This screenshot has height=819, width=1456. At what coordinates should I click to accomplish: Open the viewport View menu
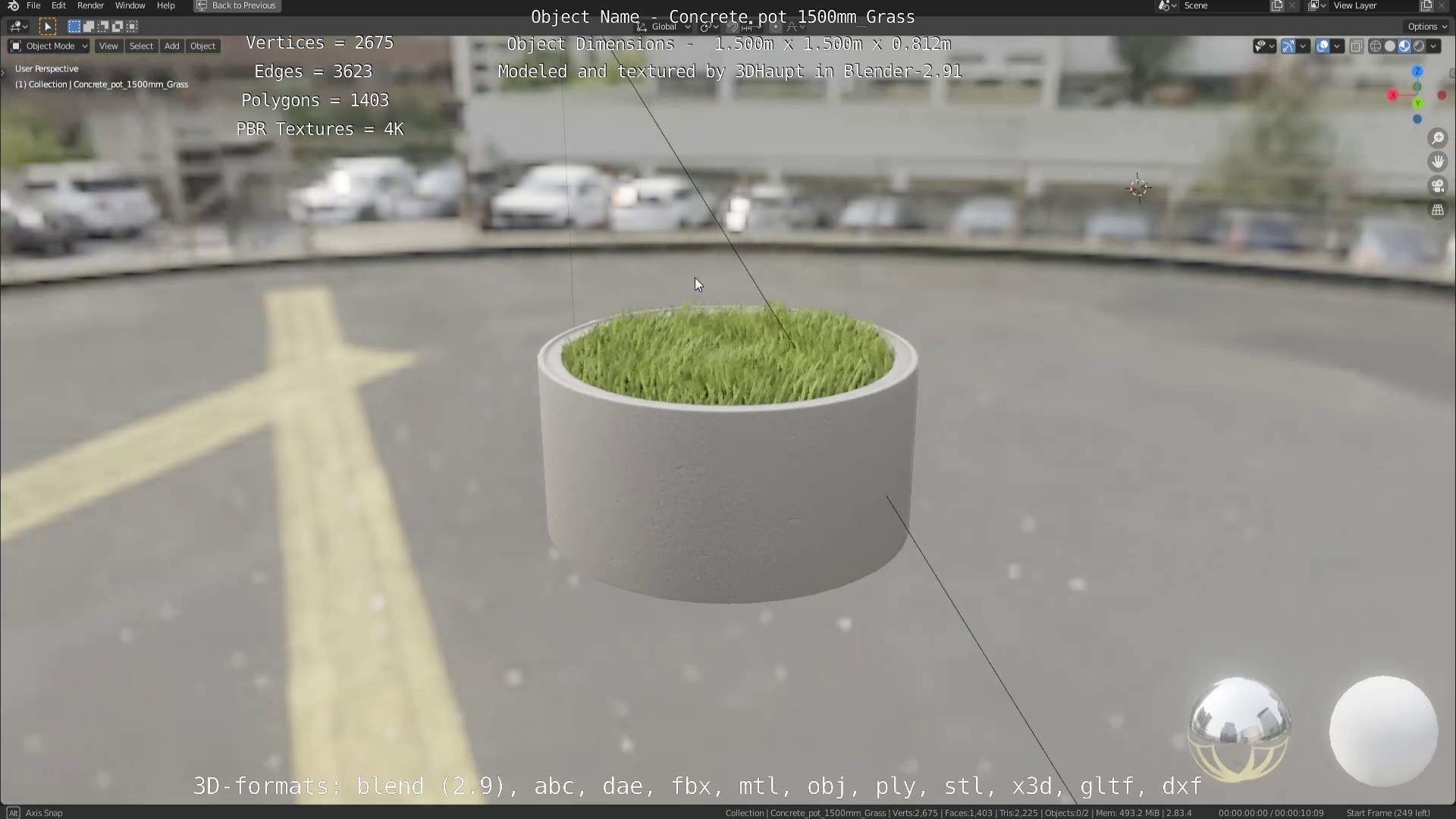click(108, 46)
